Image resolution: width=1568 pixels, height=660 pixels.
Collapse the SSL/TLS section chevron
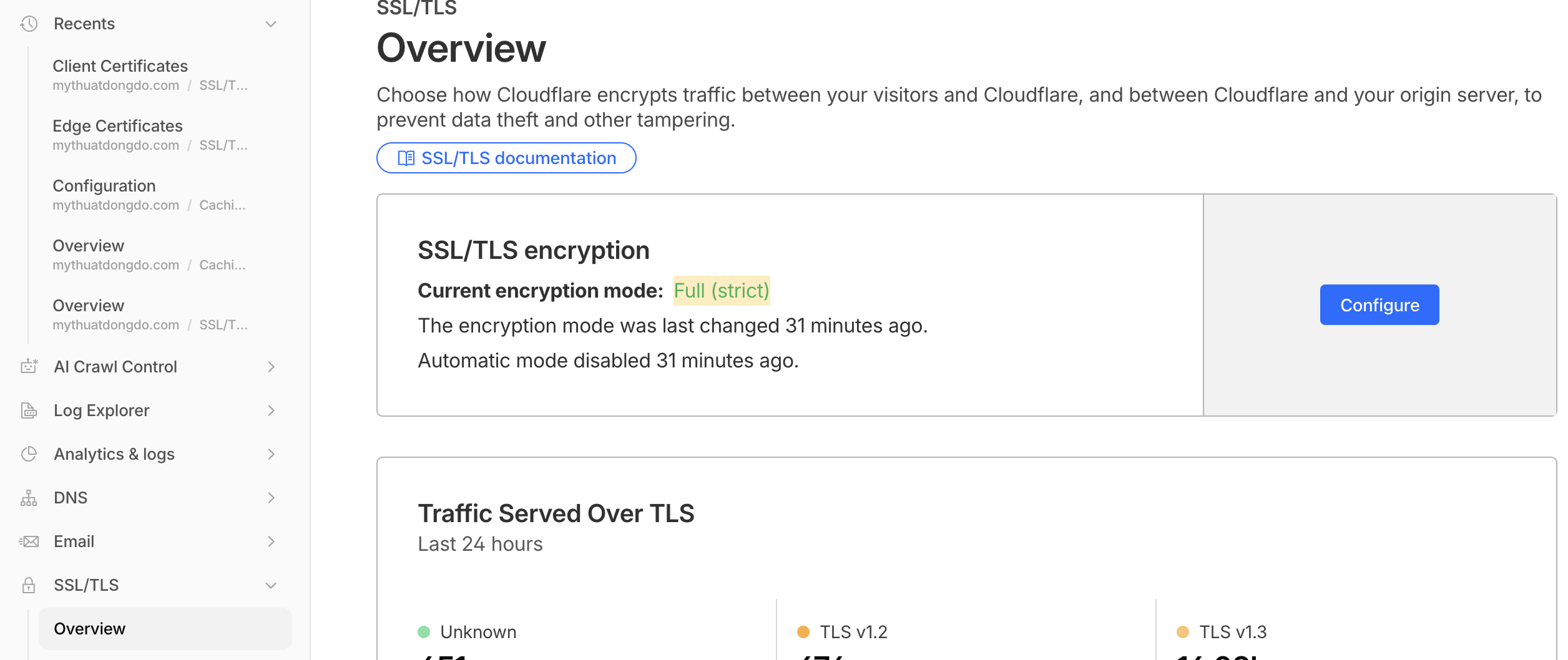[271, 585]
